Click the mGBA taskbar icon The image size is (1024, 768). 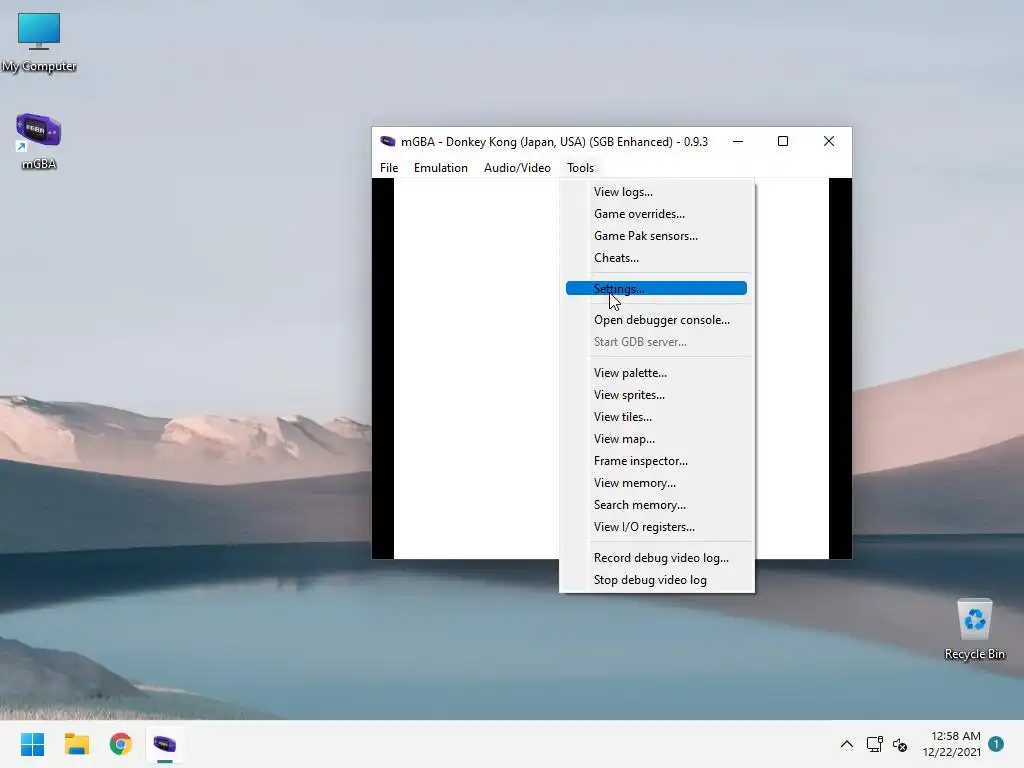click(x=165, y=744)
